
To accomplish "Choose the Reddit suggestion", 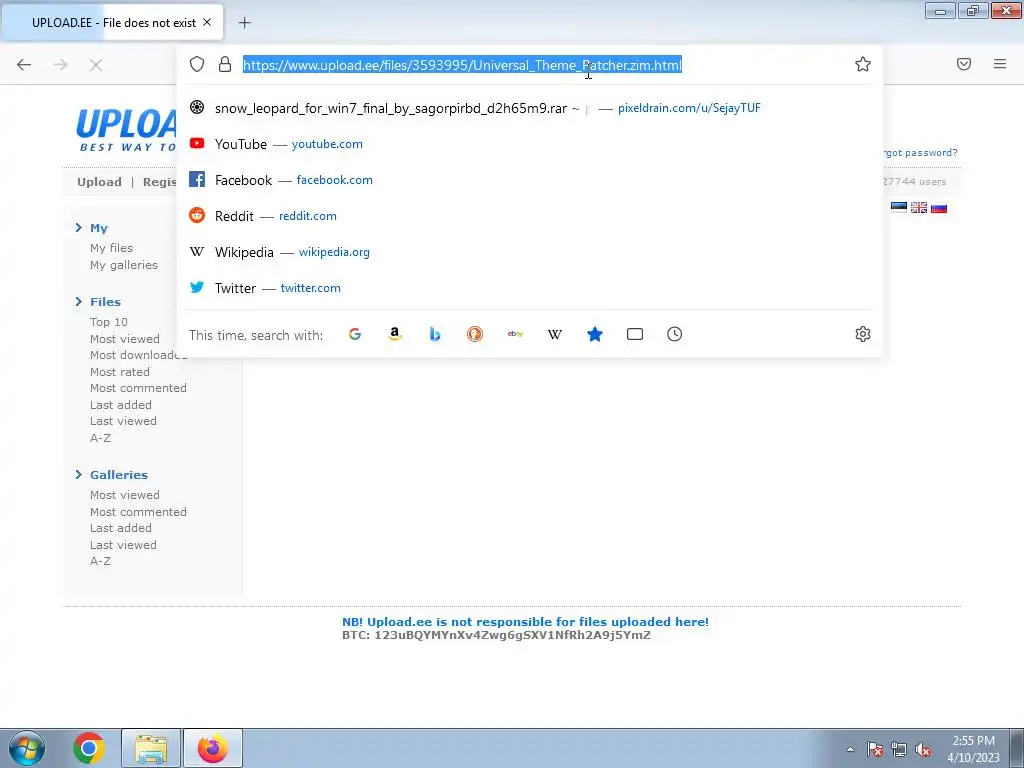I will [x=530, y=216].
